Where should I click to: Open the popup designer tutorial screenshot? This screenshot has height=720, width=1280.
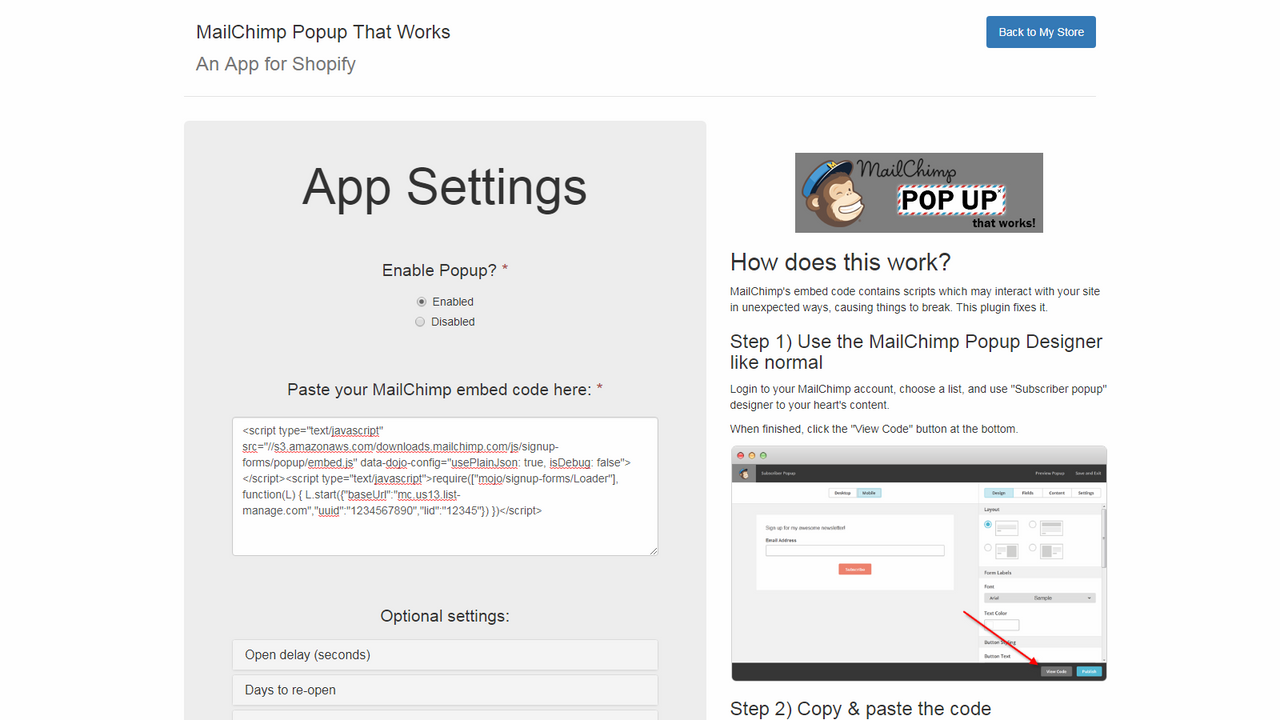[918, 563]
